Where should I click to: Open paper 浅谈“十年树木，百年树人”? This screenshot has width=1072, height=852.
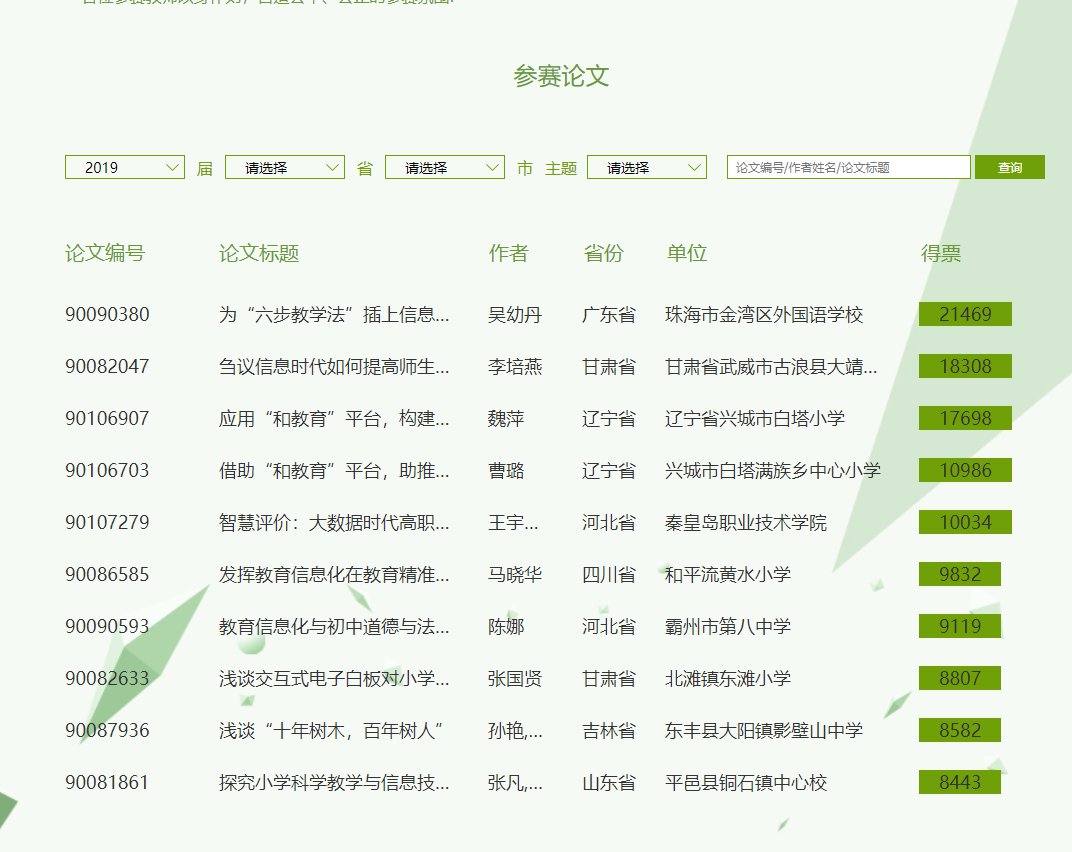point(330,731)
